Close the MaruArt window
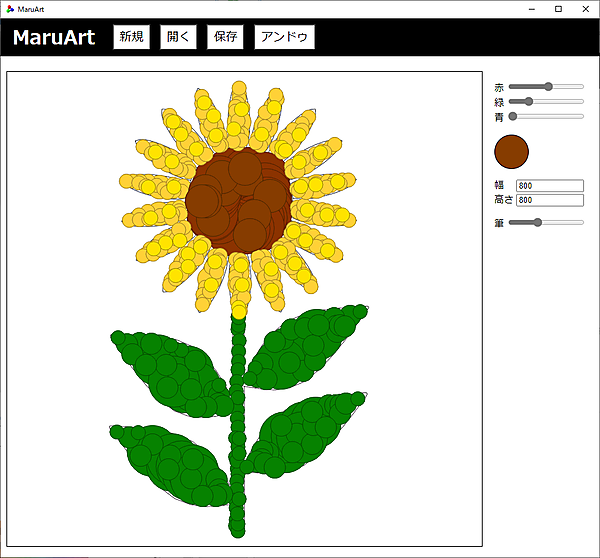 586,9
